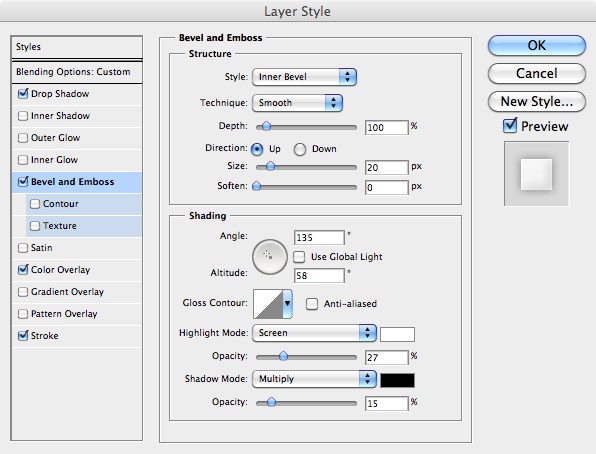596x454 pixels.
Task: Click the white highlight color swatch
Action: pos(397,335)
